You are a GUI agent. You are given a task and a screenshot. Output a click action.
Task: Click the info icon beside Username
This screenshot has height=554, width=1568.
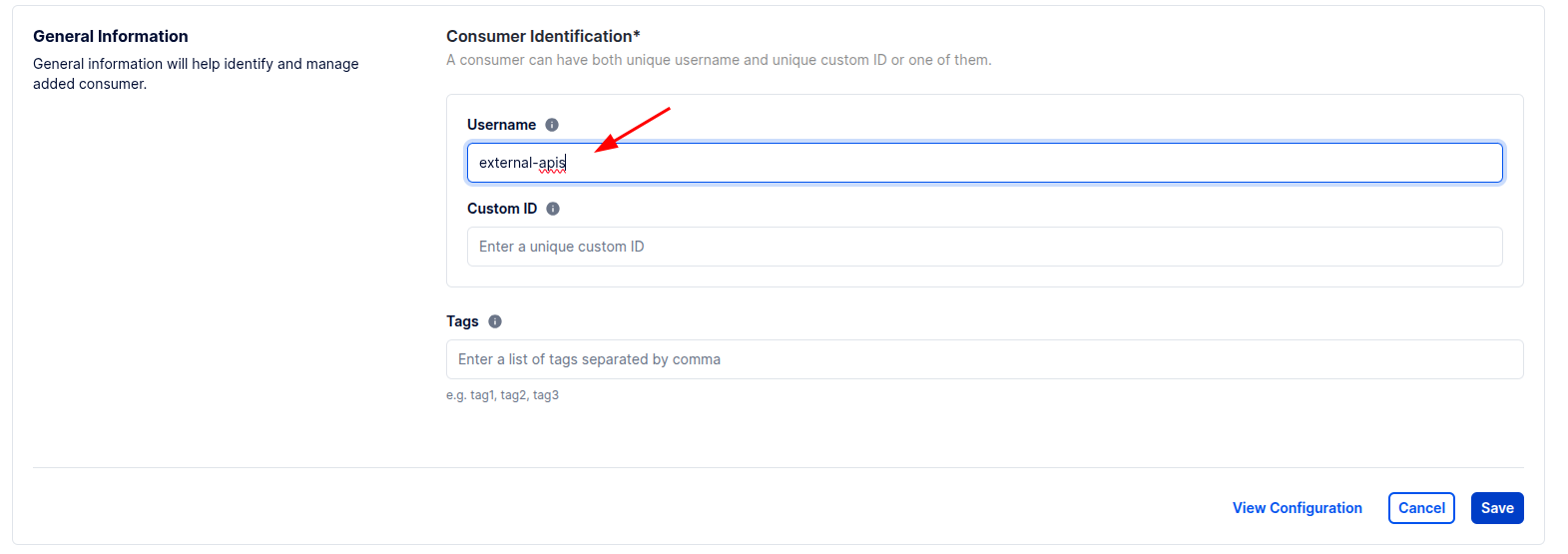(x=552, y=125)
